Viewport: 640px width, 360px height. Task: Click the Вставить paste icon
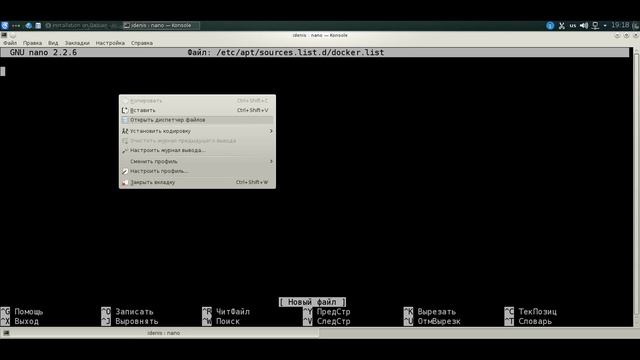125,110
